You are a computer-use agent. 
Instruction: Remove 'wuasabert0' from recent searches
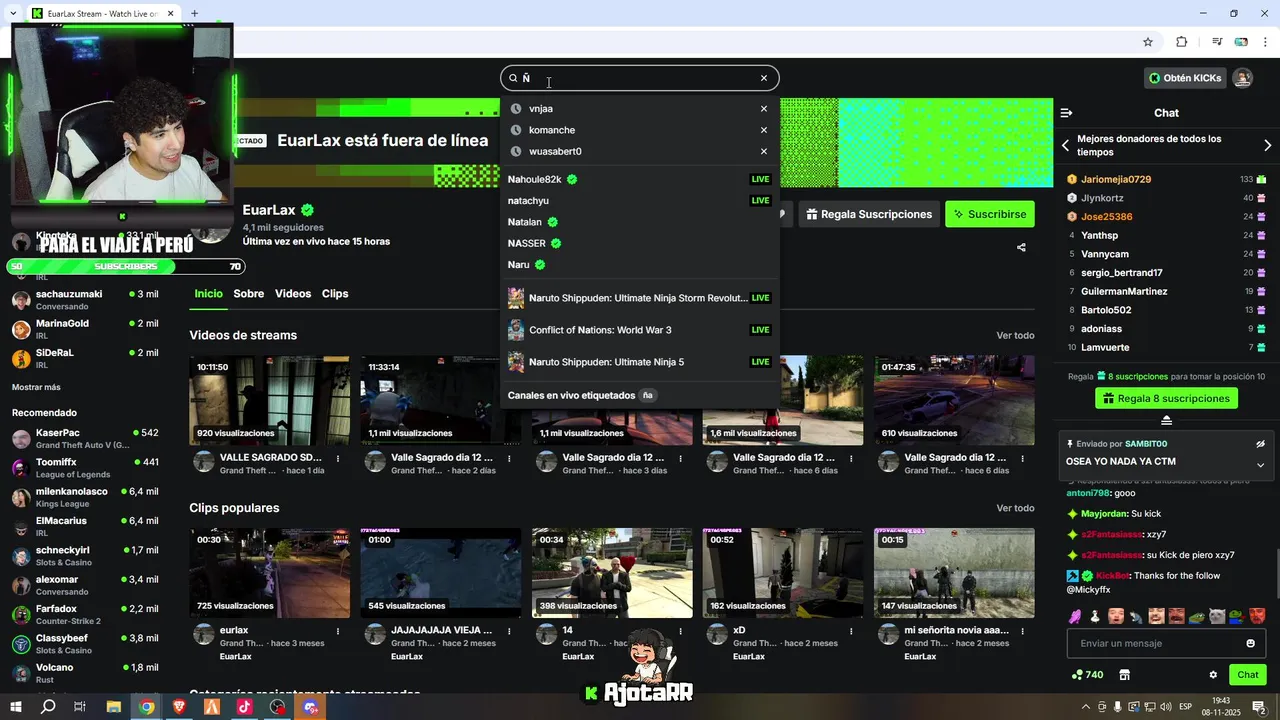pyautogui.click(x=764, y=152)
